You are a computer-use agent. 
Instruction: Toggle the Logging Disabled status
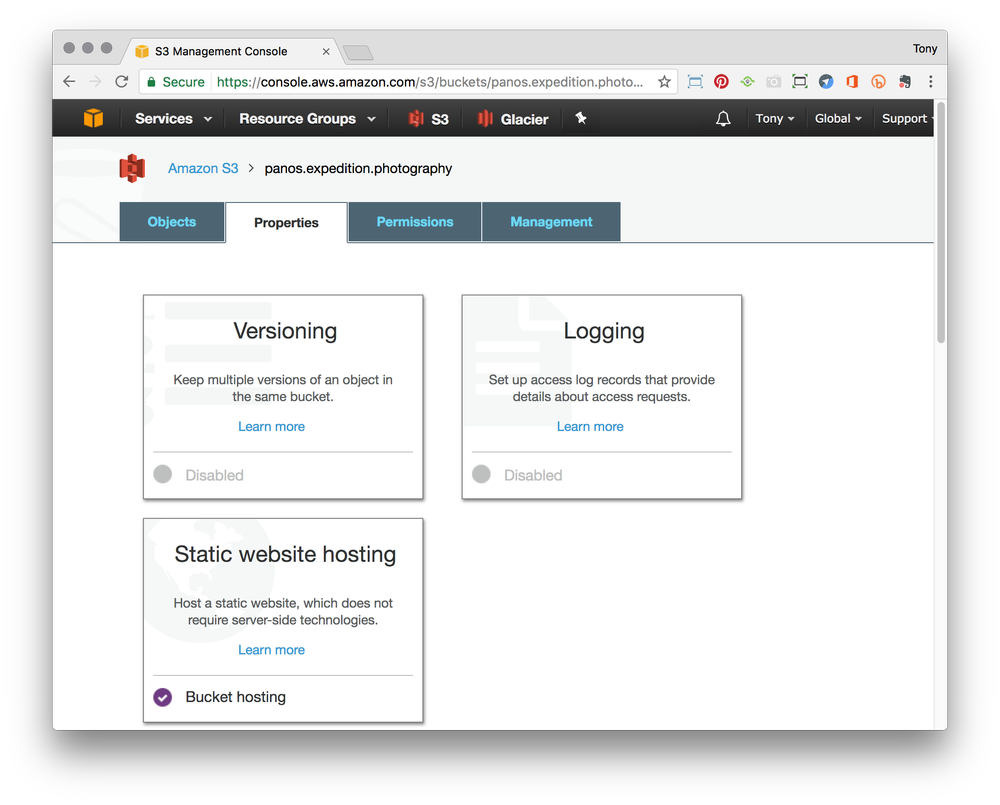click(482, 474)
